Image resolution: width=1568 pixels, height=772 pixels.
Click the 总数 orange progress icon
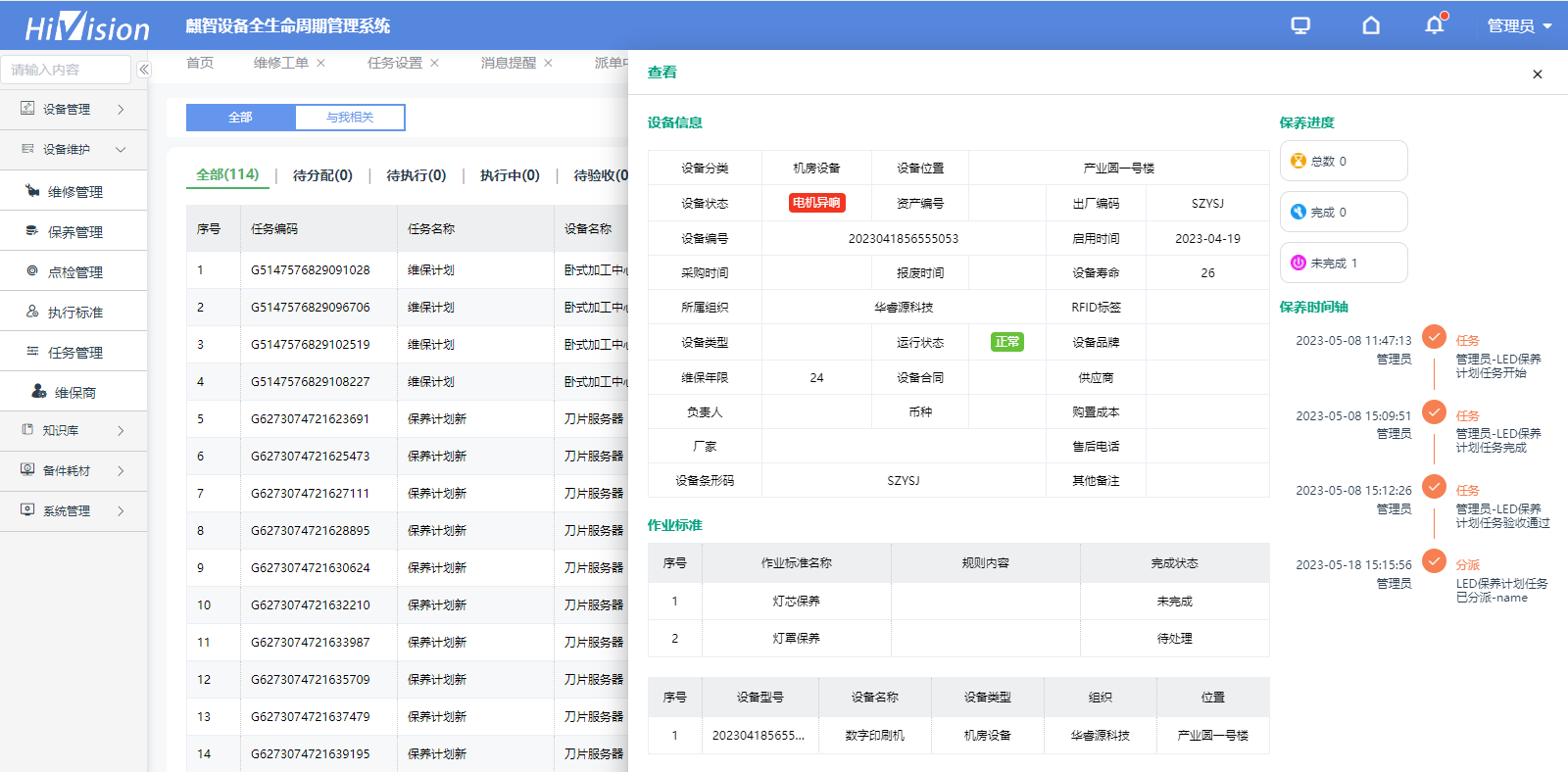(x=1298, y=161)
